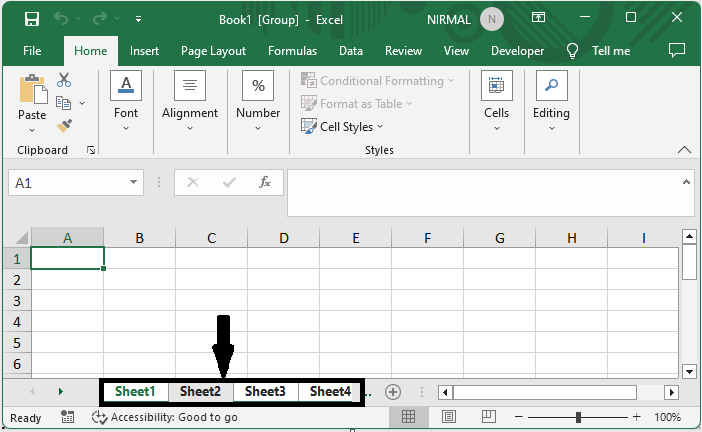This screenshot has width=702, height=432.
Task: Switch to the Insert tab
Action: click(144, 51)
